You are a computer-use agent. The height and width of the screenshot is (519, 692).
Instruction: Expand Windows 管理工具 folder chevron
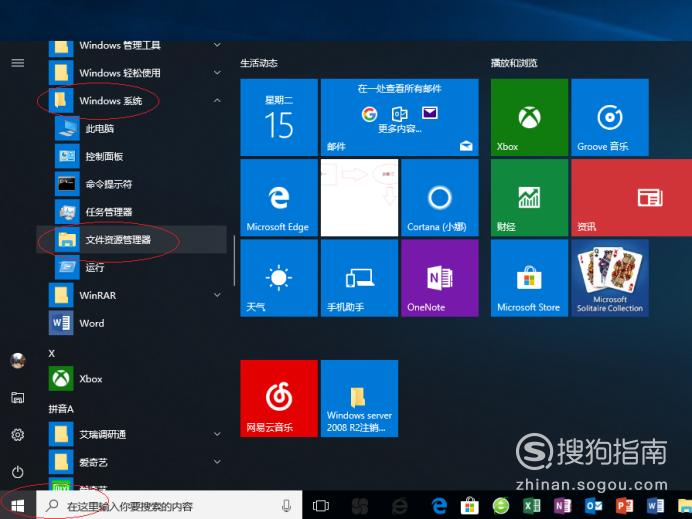[217, 45]
